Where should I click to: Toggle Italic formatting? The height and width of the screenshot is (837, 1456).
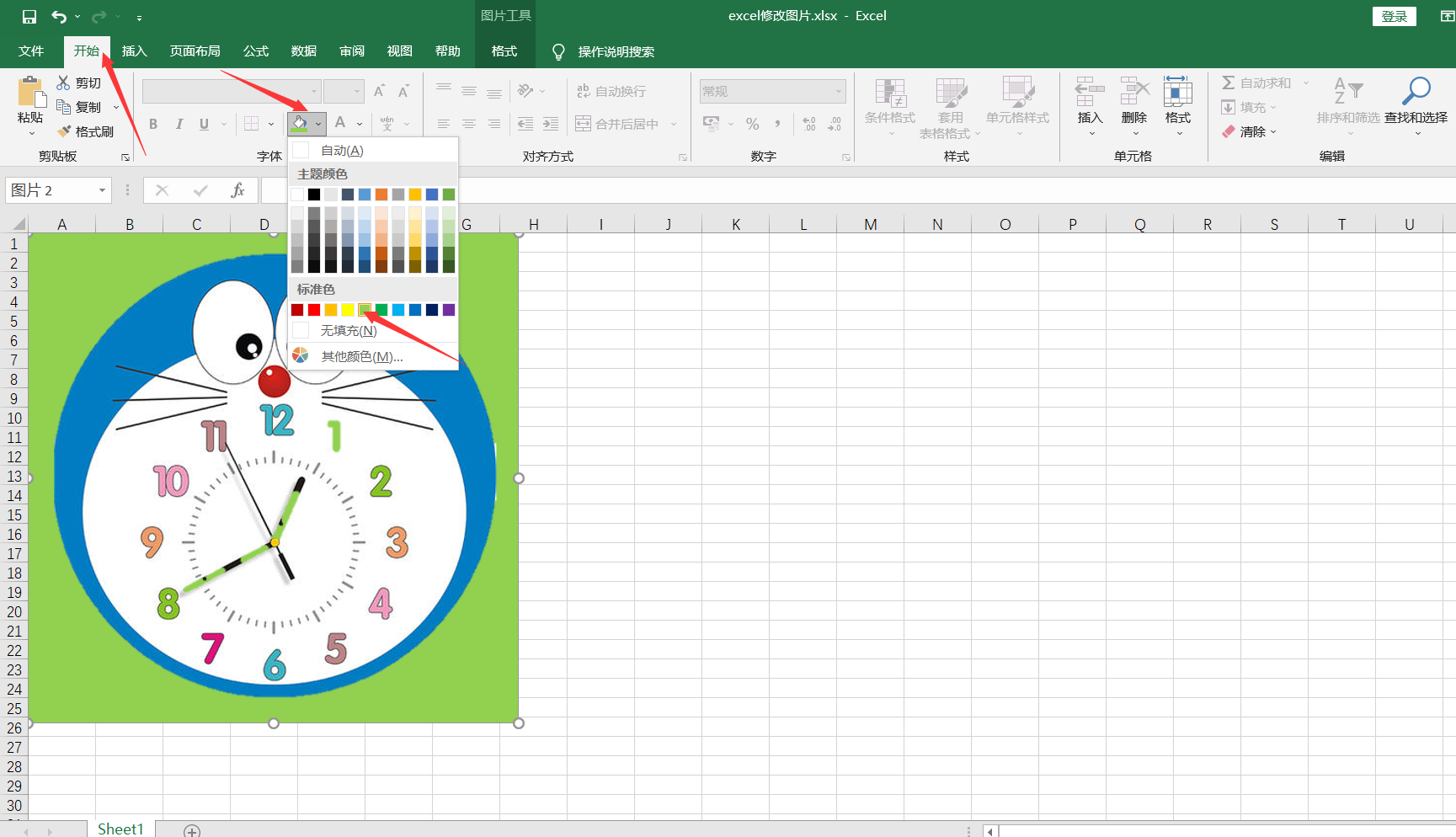point(179,124)
